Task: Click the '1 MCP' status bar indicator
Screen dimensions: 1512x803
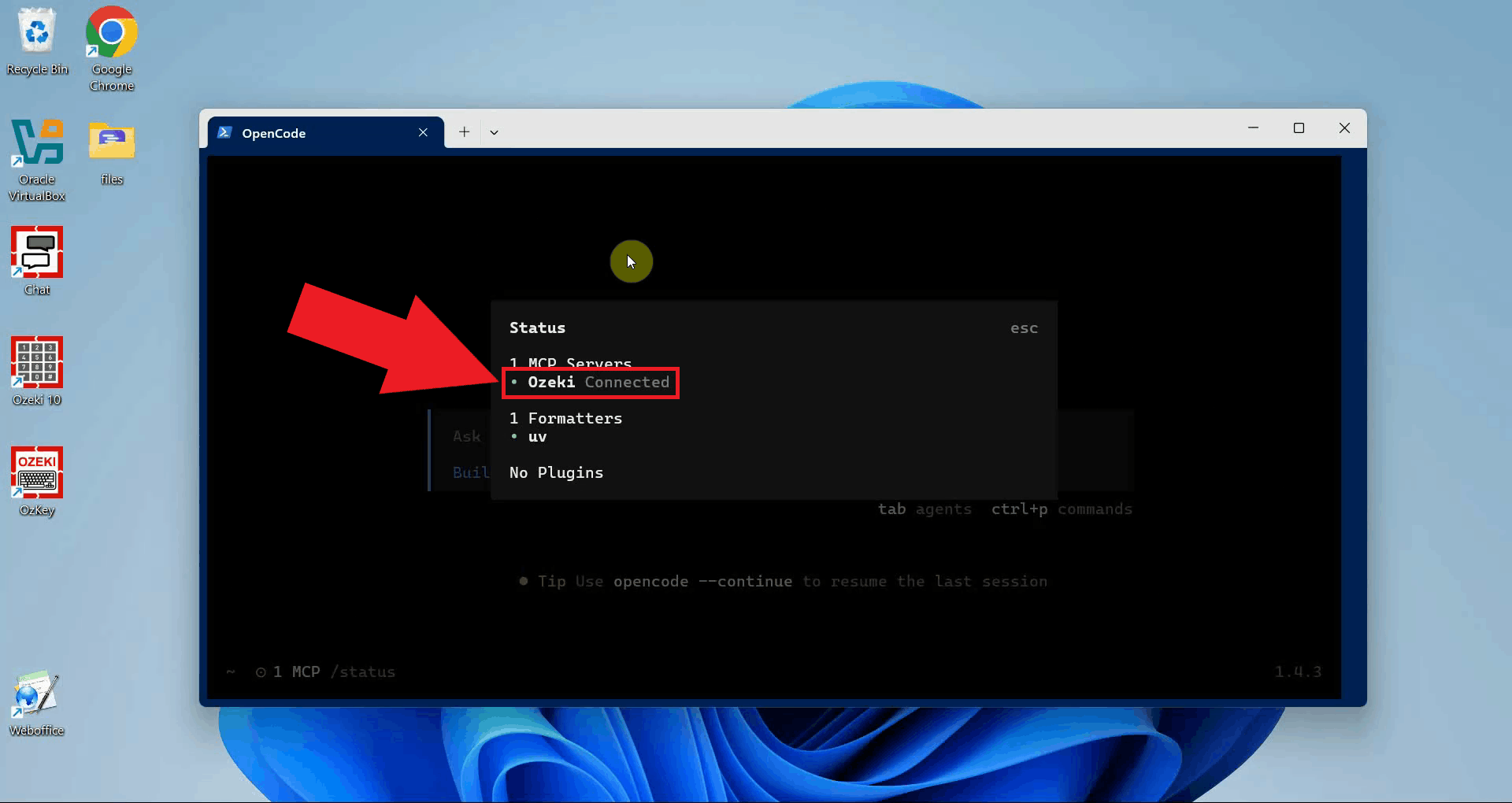Action: point(296,672)
